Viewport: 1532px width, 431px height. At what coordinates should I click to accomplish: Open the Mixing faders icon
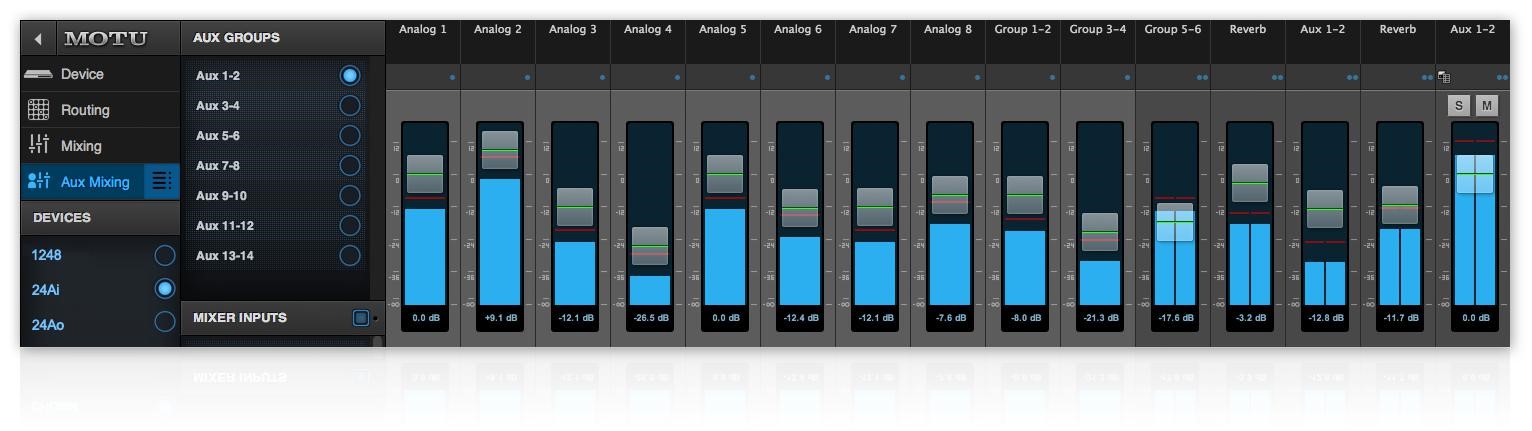click(38, 146)
